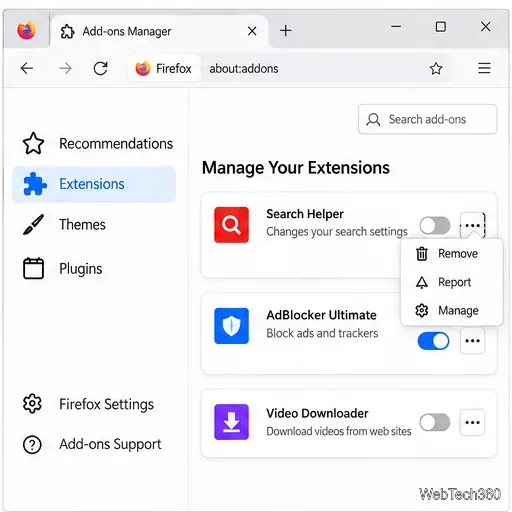Click the Search Helper extension name
The height and width of the screenshot is (512, 512).
pyautogui.click(x=305, y=214)
